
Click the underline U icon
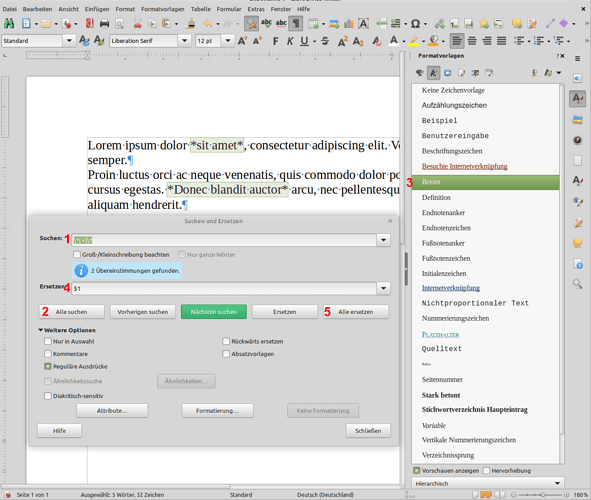(x=304, y=41)
